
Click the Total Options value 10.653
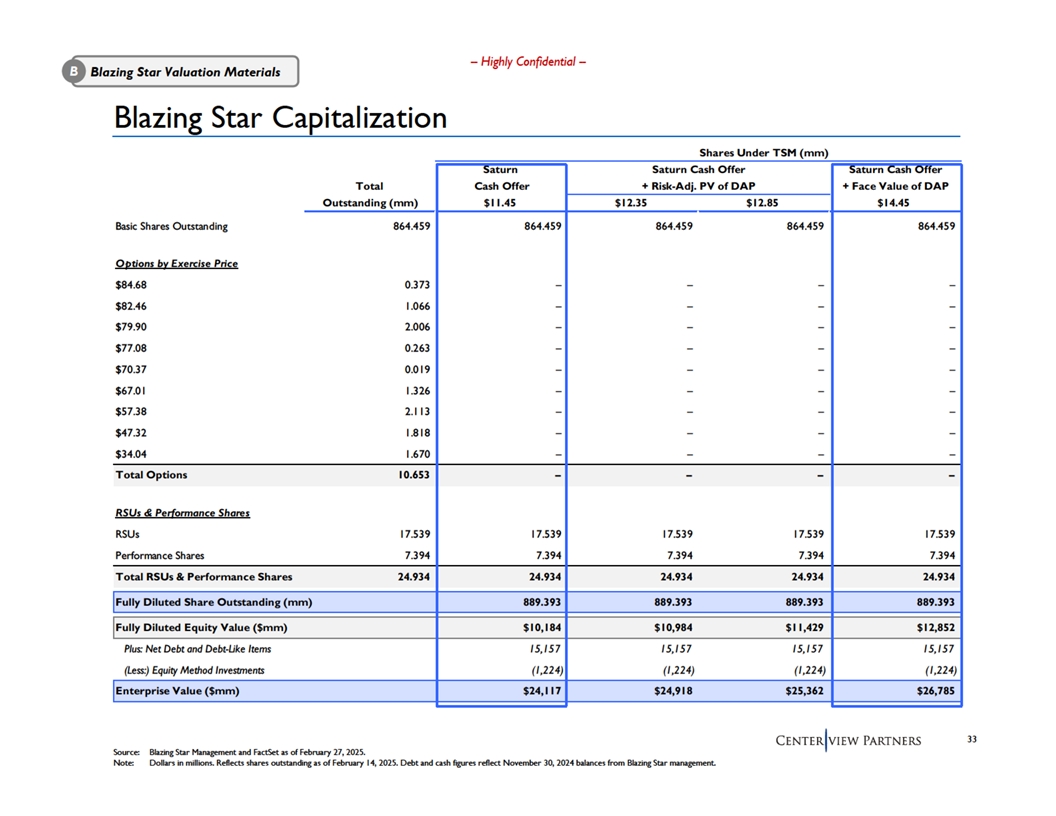410,475
